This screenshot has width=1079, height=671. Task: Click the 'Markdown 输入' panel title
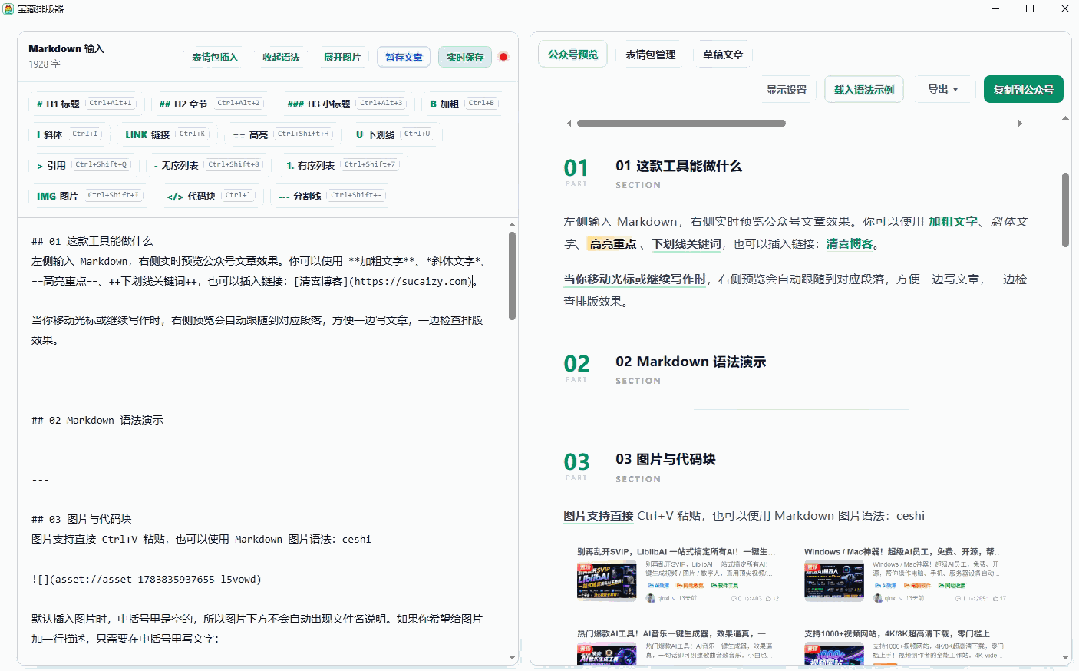coord(66,48)
